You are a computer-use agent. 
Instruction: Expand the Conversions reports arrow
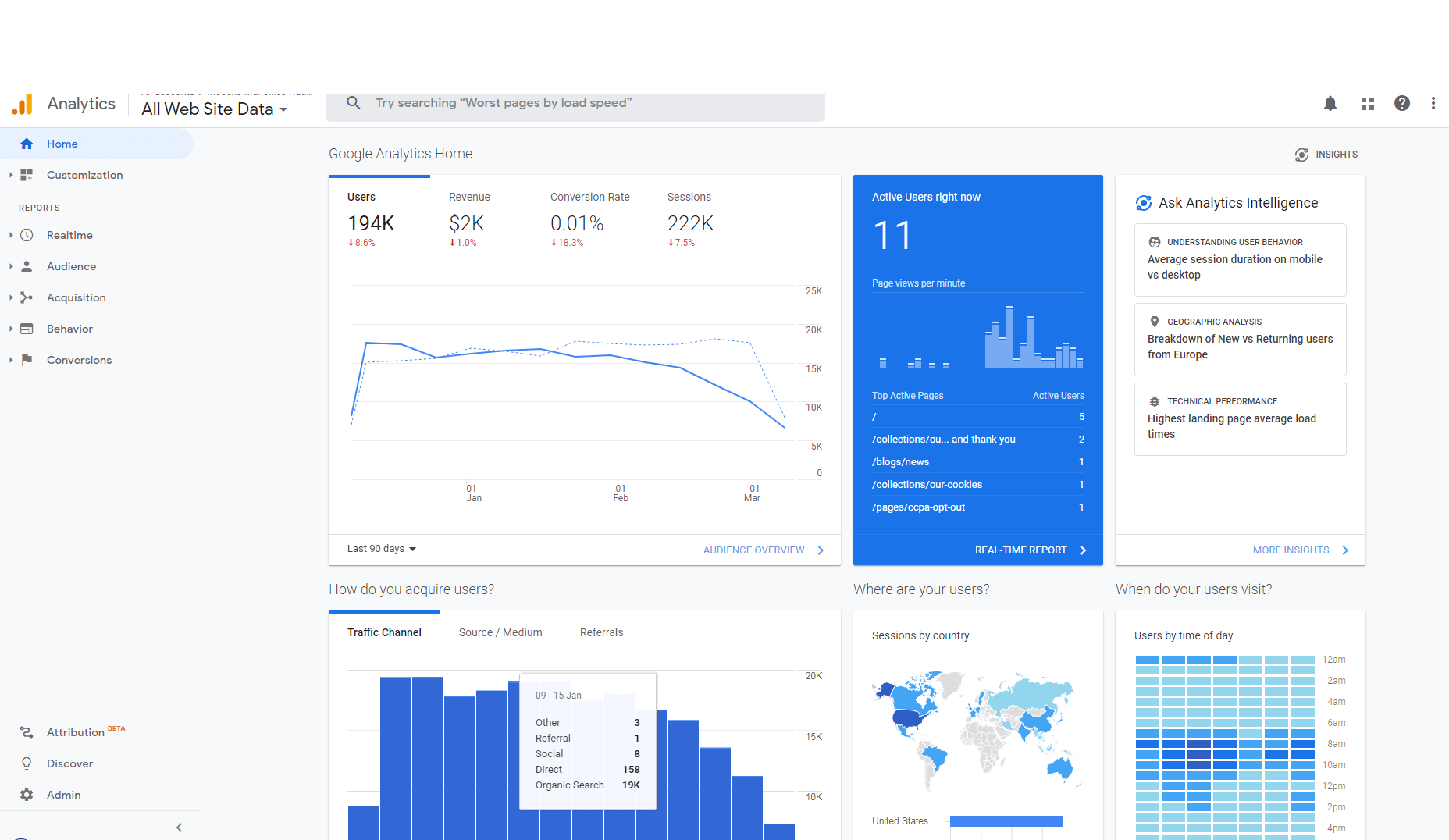11,360
